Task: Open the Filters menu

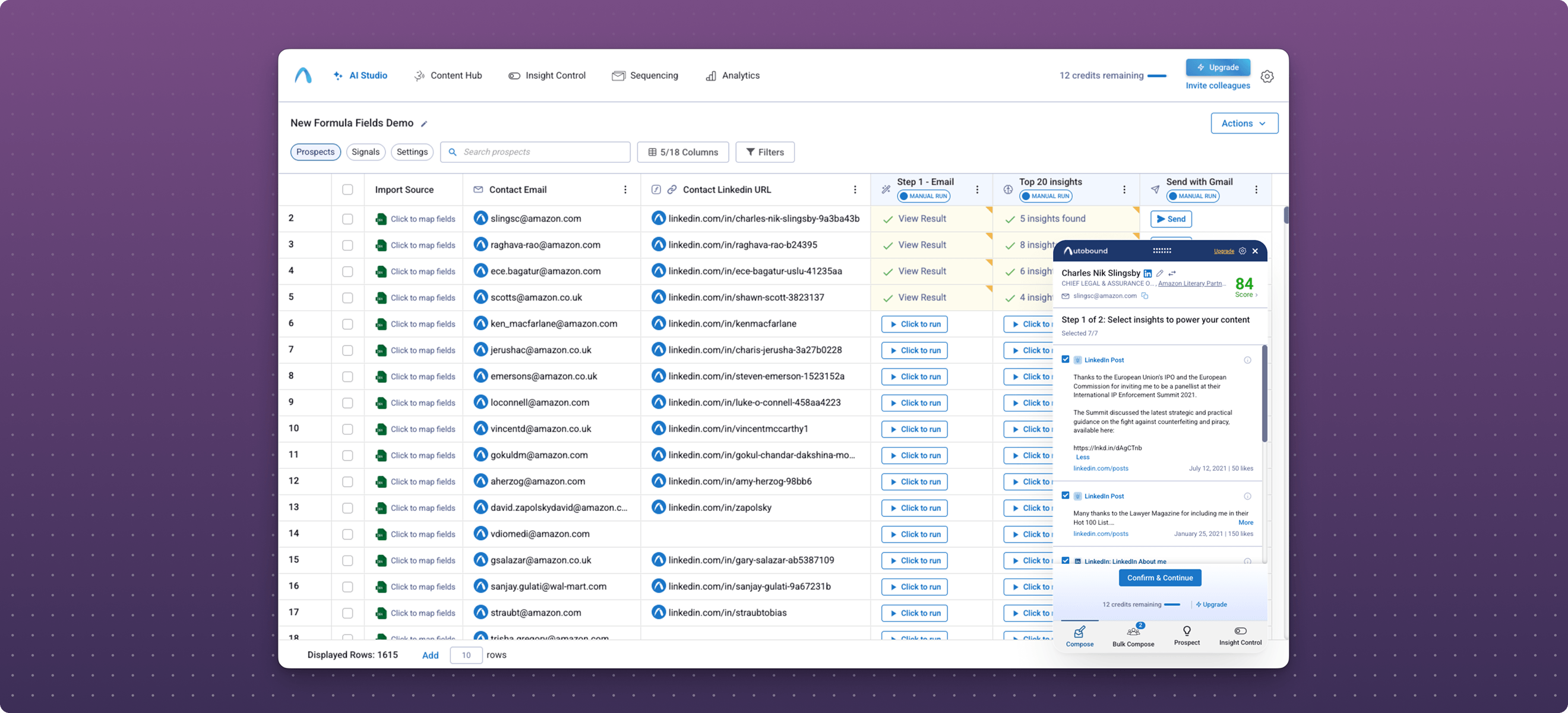Action: coord(764,152)
